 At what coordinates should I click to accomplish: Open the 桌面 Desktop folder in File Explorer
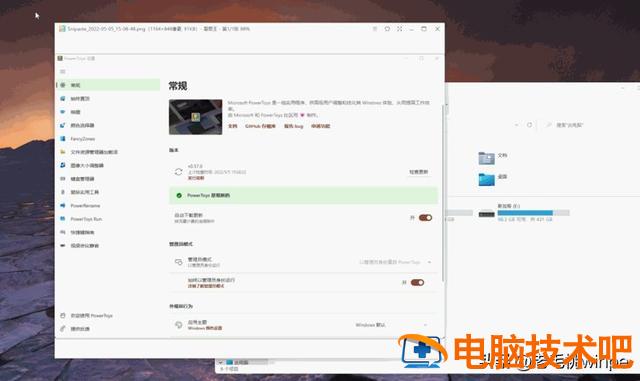point(493,179)
